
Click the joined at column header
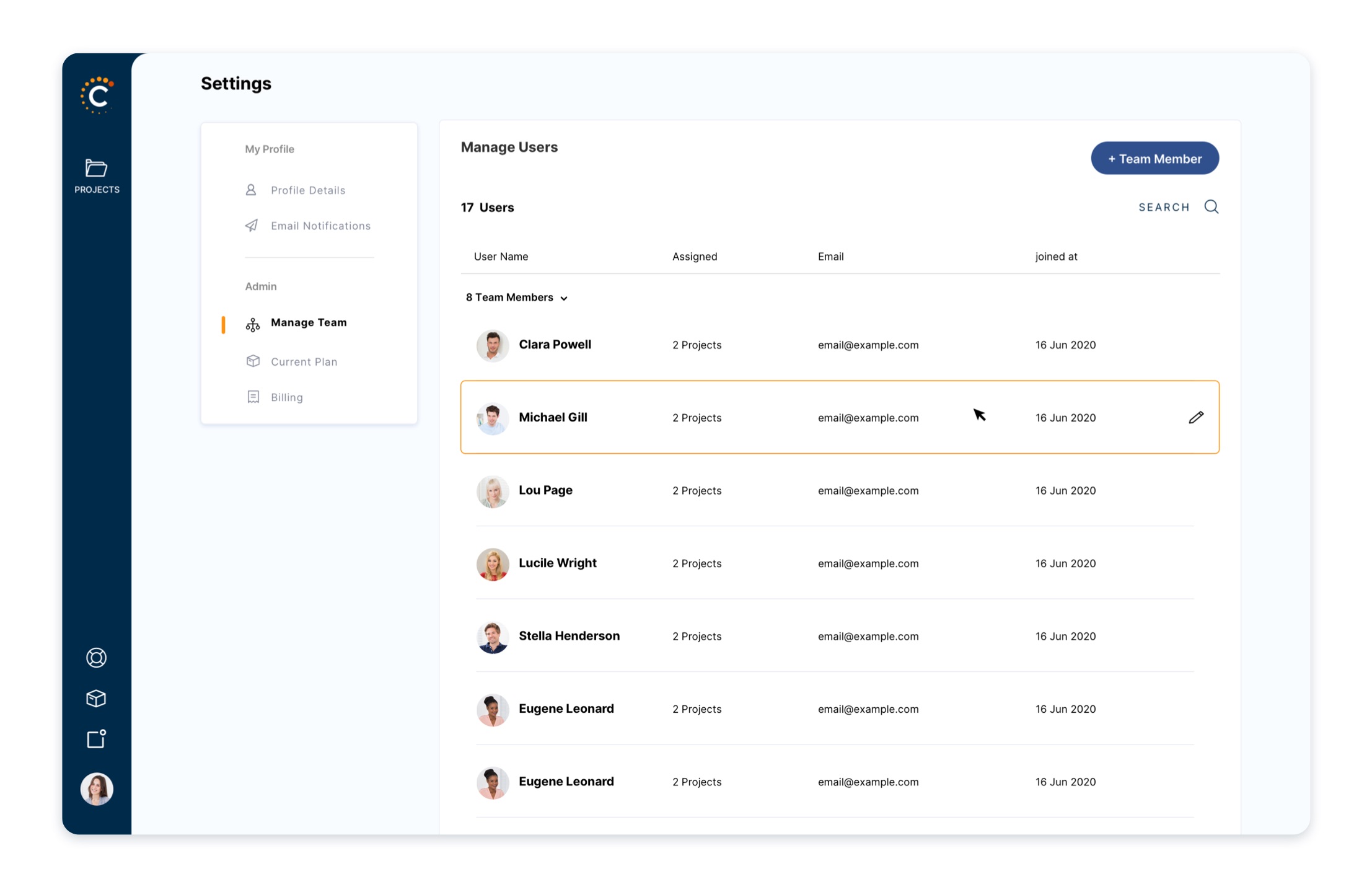coord(1056,257)
